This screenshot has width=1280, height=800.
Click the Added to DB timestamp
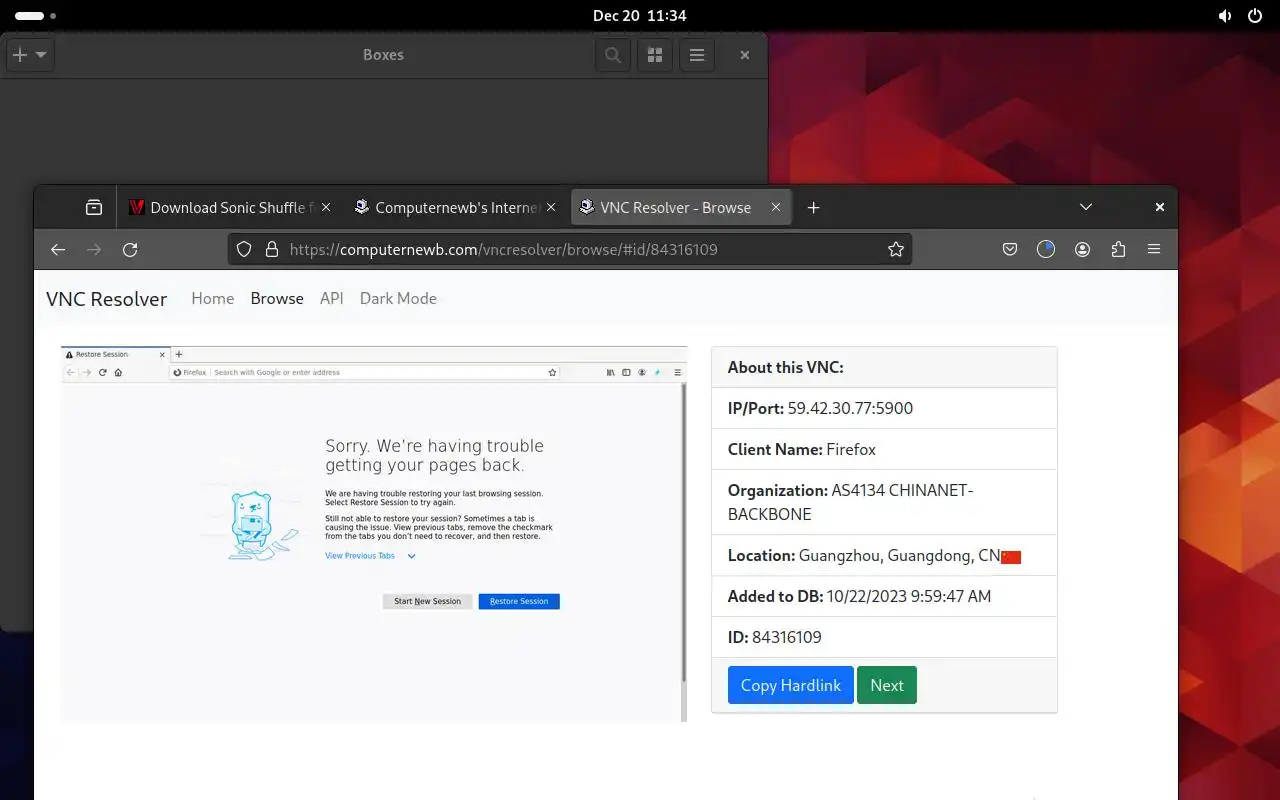pyautogui.click(x=909, y=596)
